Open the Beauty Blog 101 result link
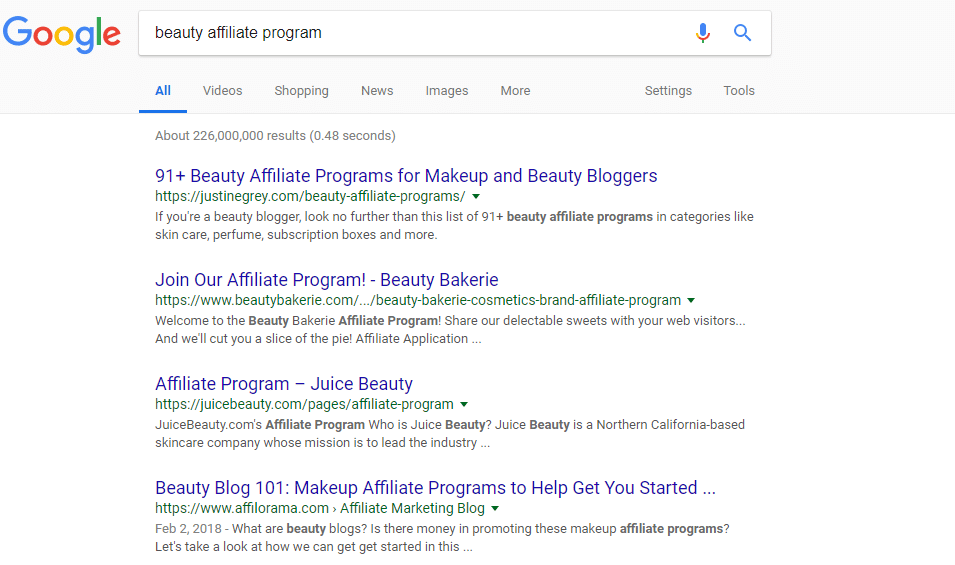 [x=435, y=488]
